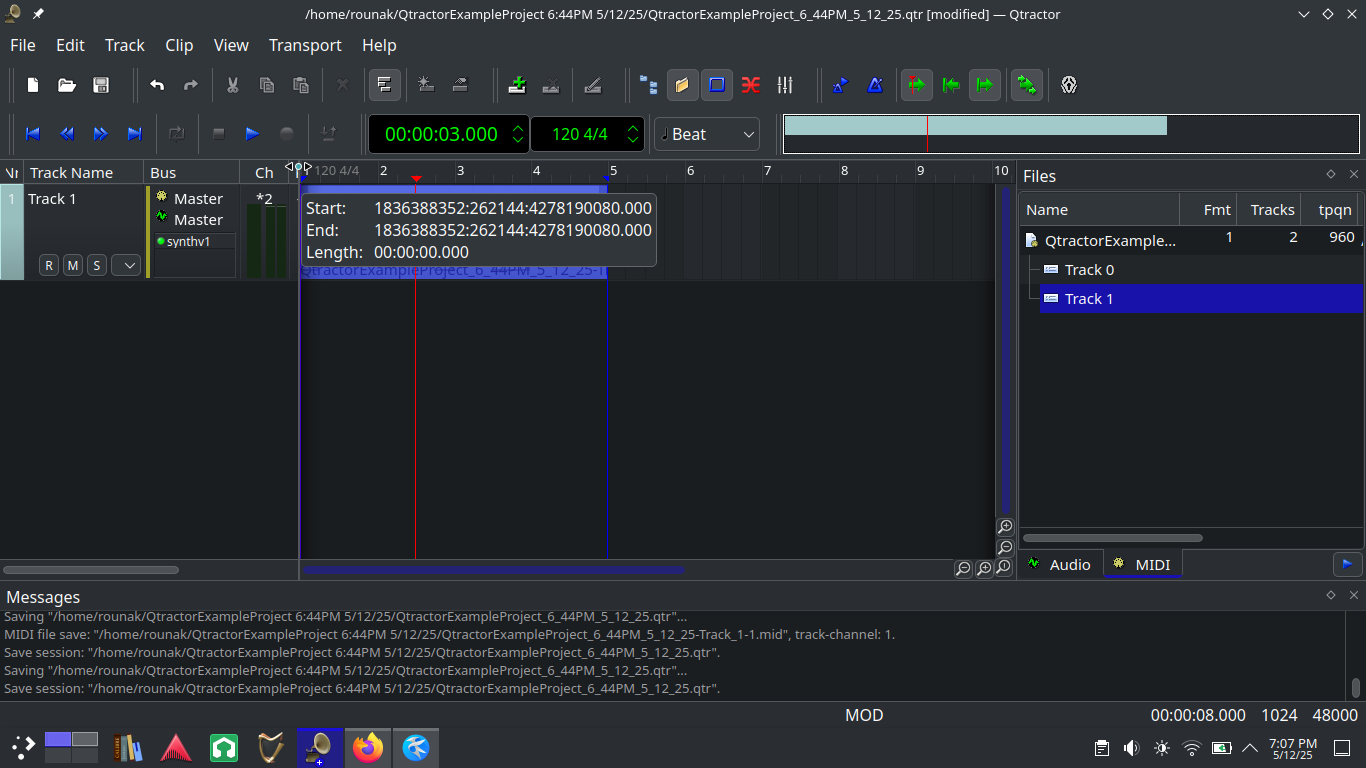Click the Metronome icon in toolbar
The image size is (1366, 768).
(875, 85)
